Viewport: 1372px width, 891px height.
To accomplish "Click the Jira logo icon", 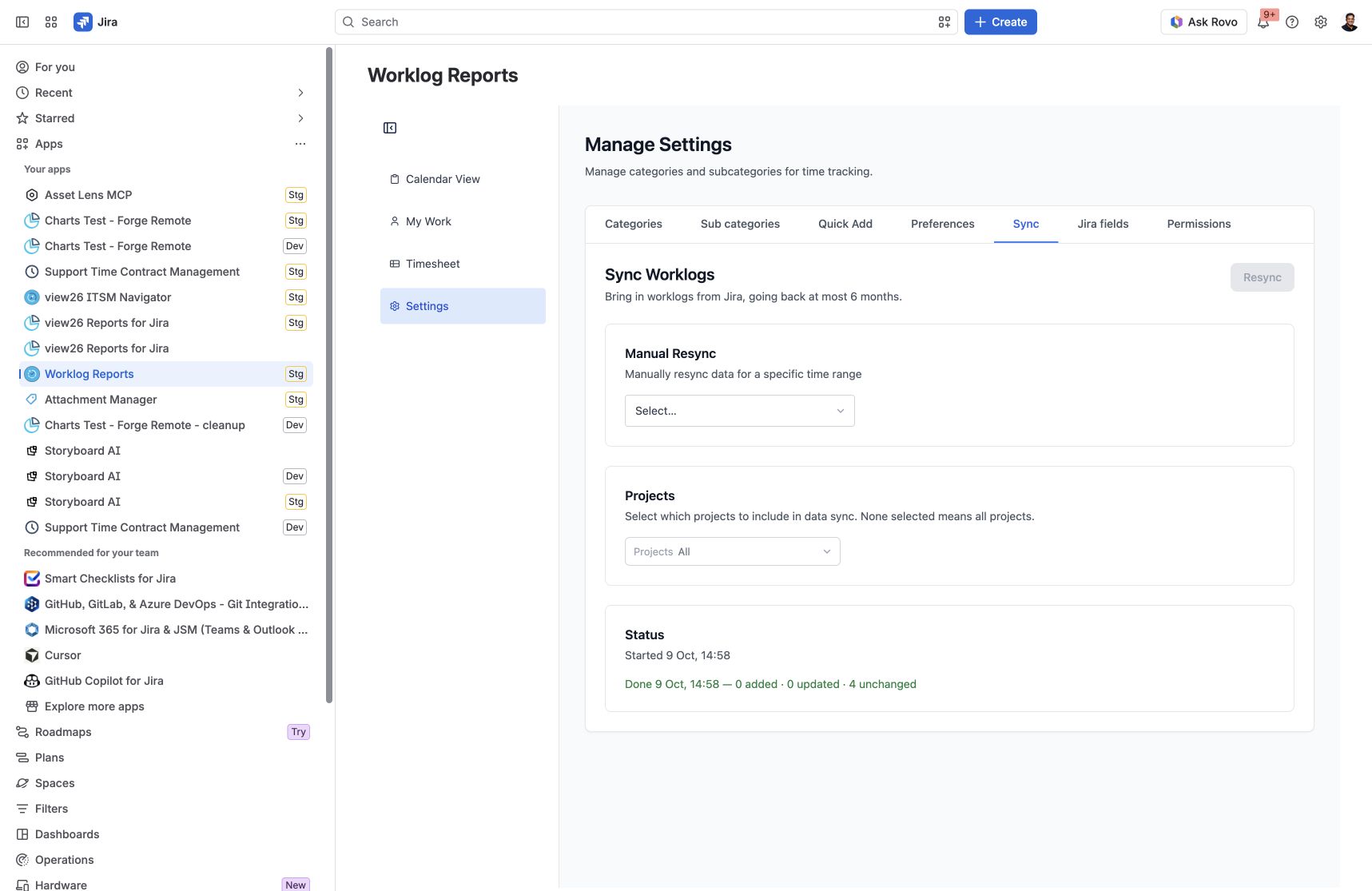I will click(x=82, y=22).
